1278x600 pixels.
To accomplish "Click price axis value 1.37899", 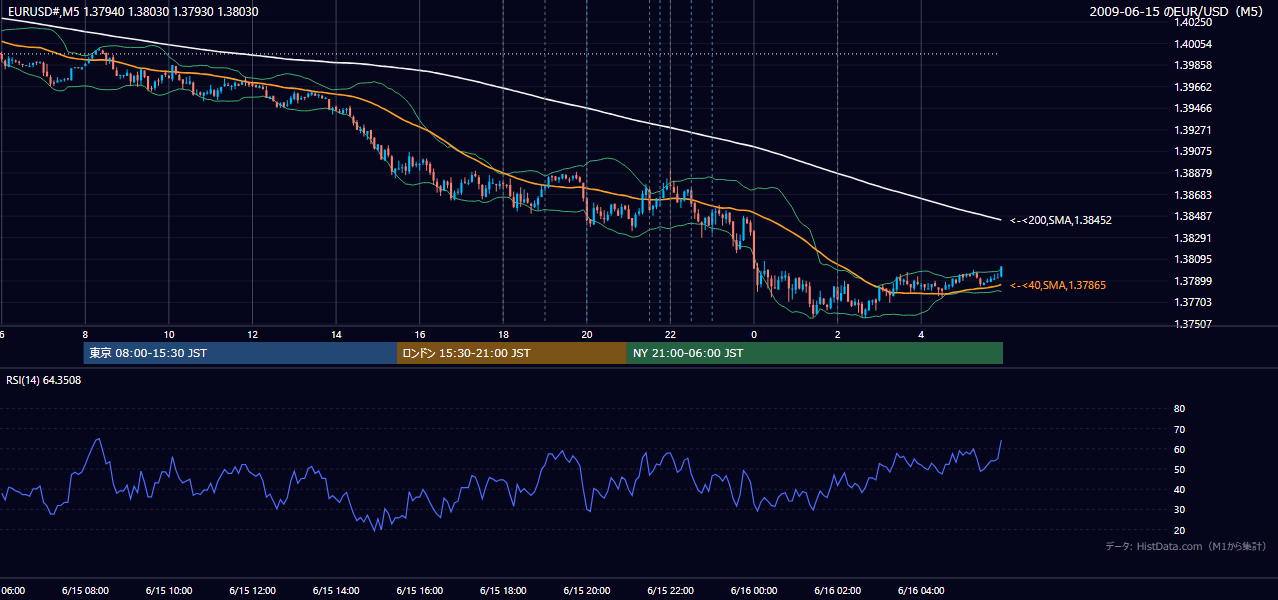I will pos(1194,281).
